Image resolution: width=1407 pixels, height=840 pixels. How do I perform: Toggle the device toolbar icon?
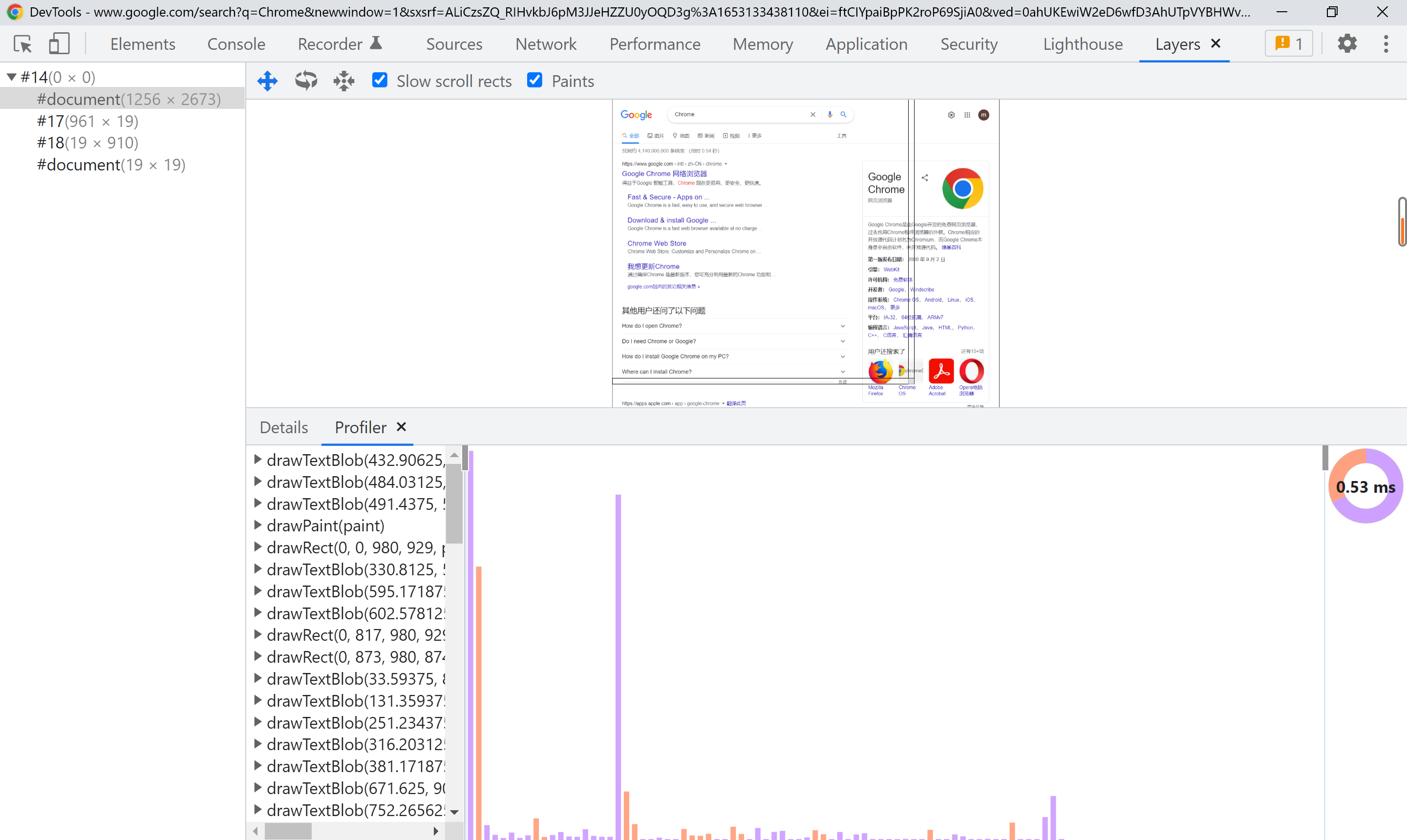[x=59, y=43]
